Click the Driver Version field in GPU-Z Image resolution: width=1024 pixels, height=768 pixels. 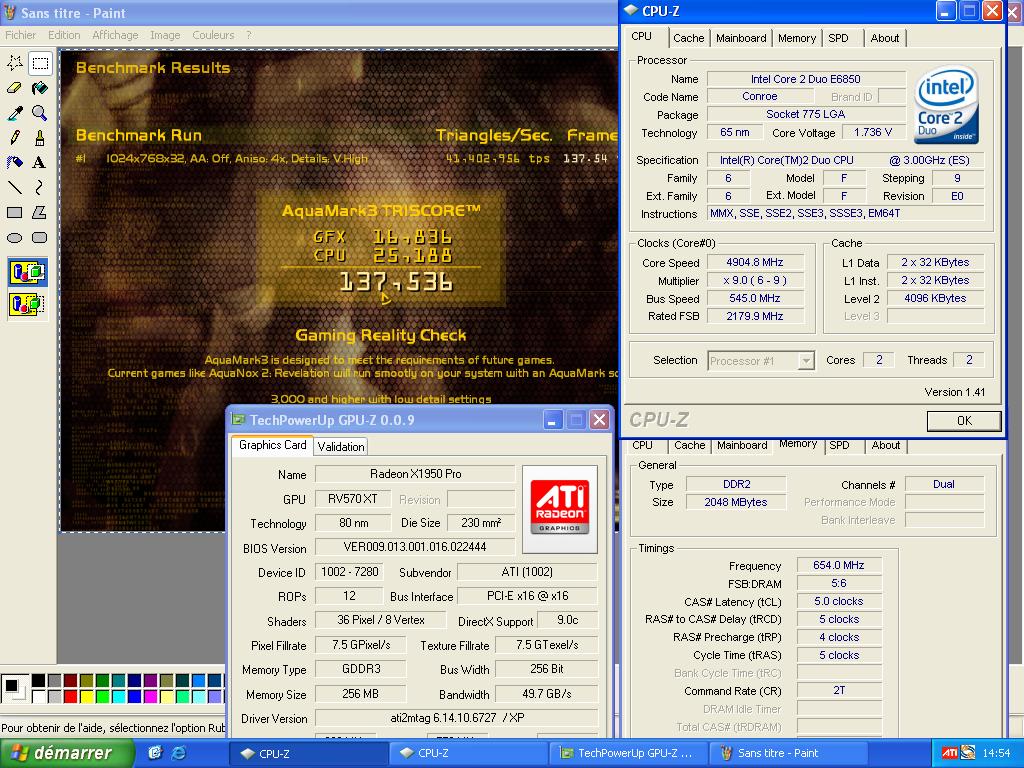coord(456,718)
